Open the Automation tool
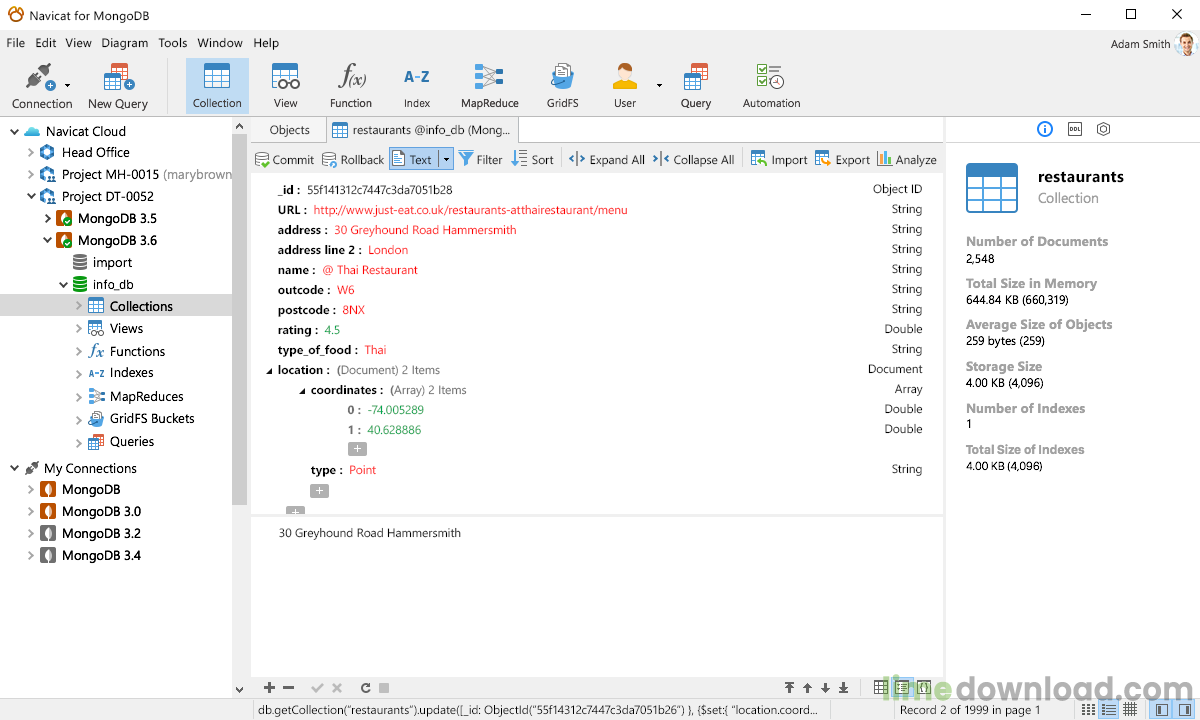 pyautogui.click(x=771, y=86)
